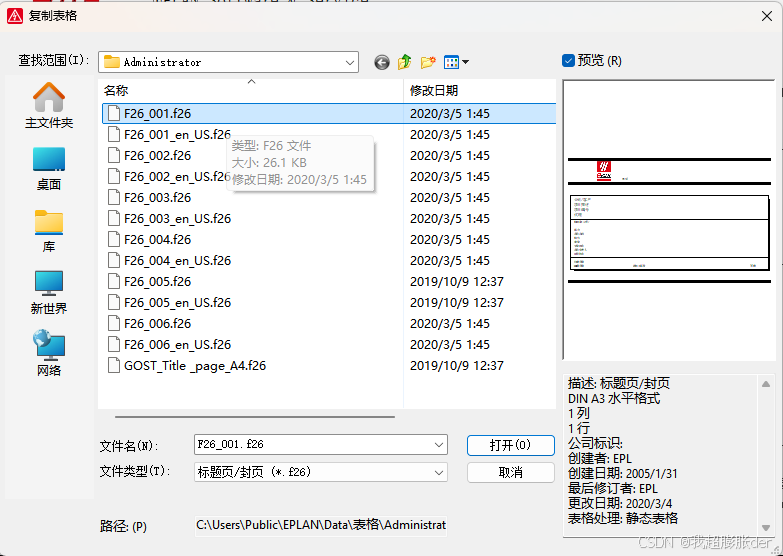Create a new folder
This screenshot has height=556, width=783.
tap(428, 62)
